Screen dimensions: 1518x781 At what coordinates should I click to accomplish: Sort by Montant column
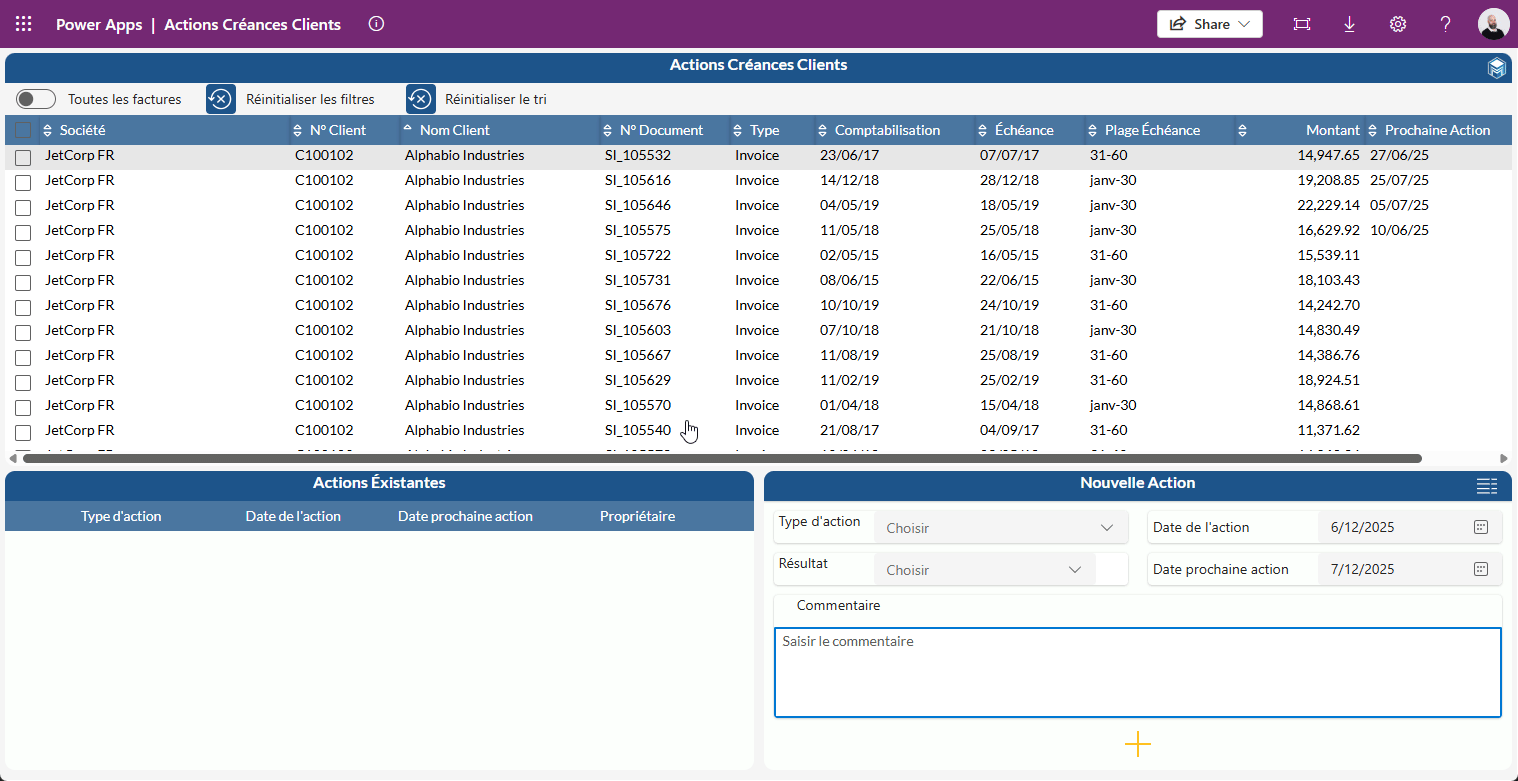(1242, 131)
